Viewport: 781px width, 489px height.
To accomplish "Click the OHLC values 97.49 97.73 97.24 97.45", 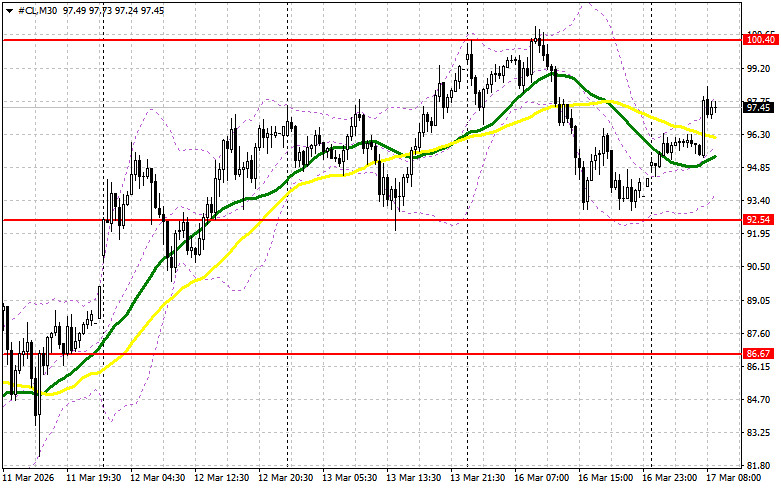I will [x=114, y=11].
